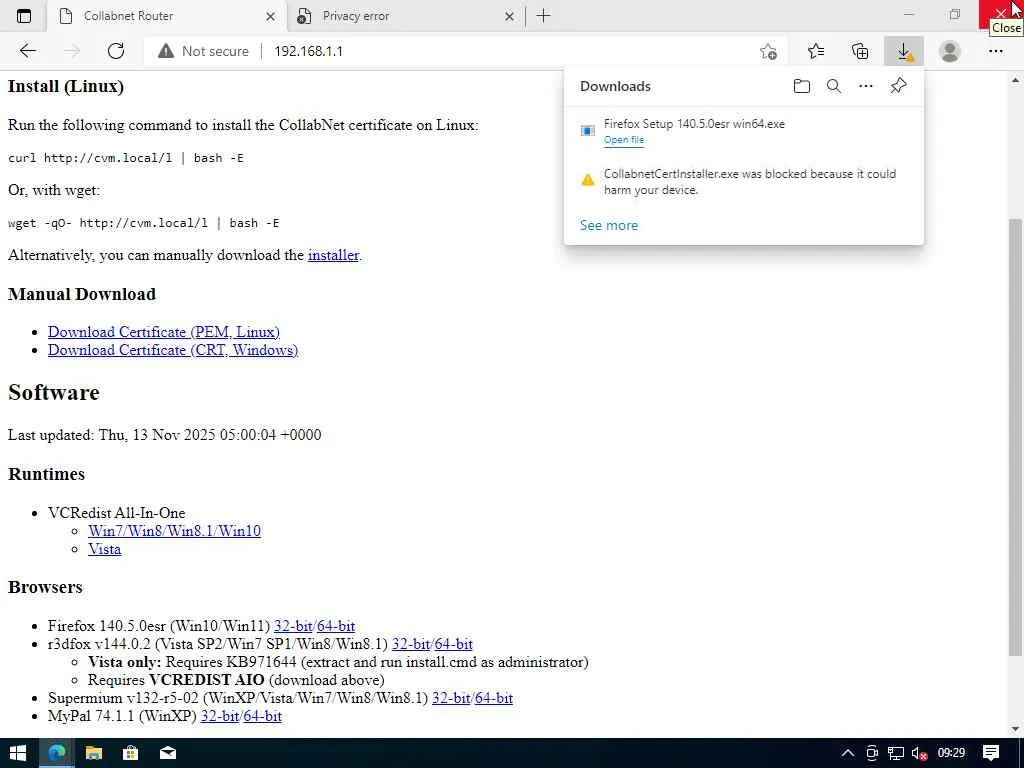Click the blocked download warning icon
Image resolution: width=1024 pixels, height=768 pixels.
(x=588, y=180)
